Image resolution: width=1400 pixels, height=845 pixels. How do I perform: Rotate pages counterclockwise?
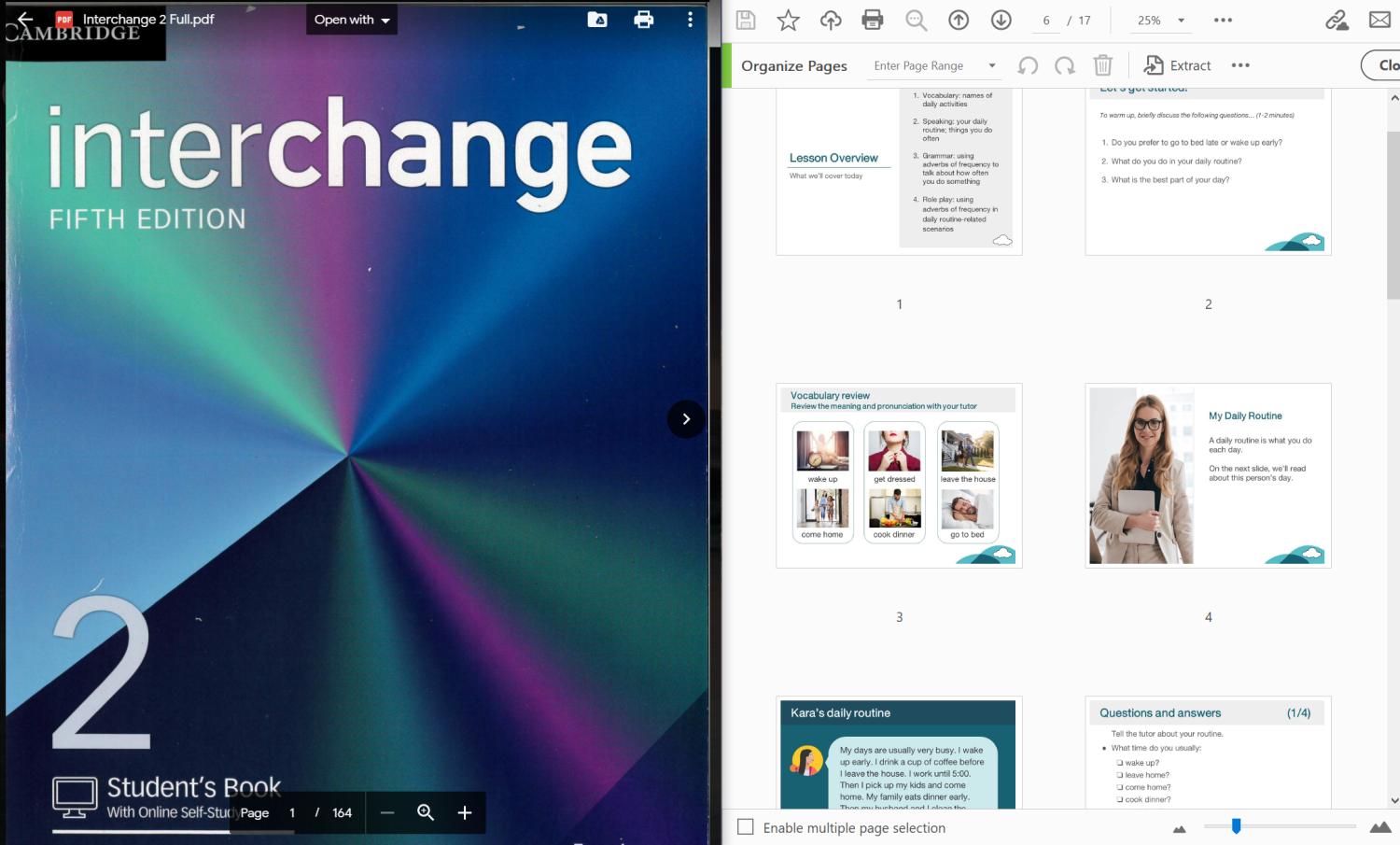pyautogui.click(x=1028, y=65)
